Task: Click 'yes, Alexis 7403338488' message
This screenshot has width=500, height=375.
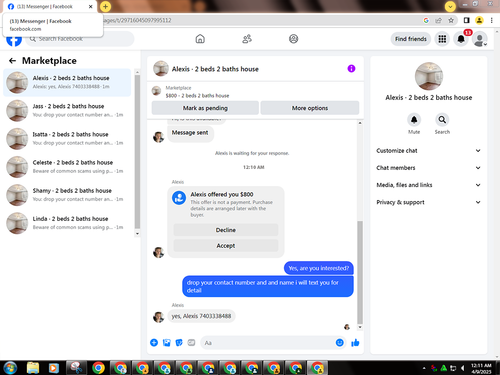Action: [x=201, y=316]
